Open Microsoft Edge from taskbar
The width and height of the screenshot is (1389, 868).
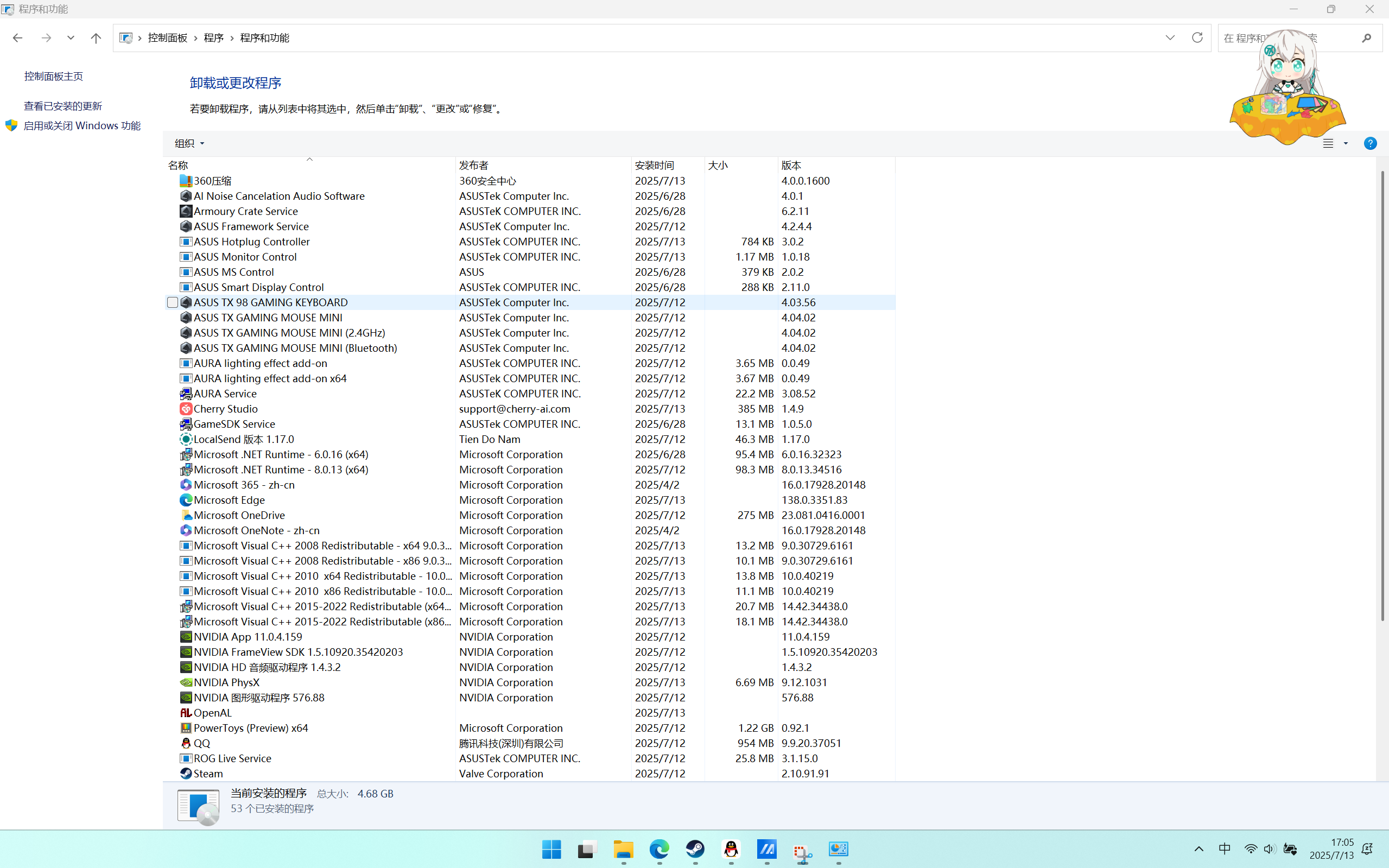coord(659,849)
